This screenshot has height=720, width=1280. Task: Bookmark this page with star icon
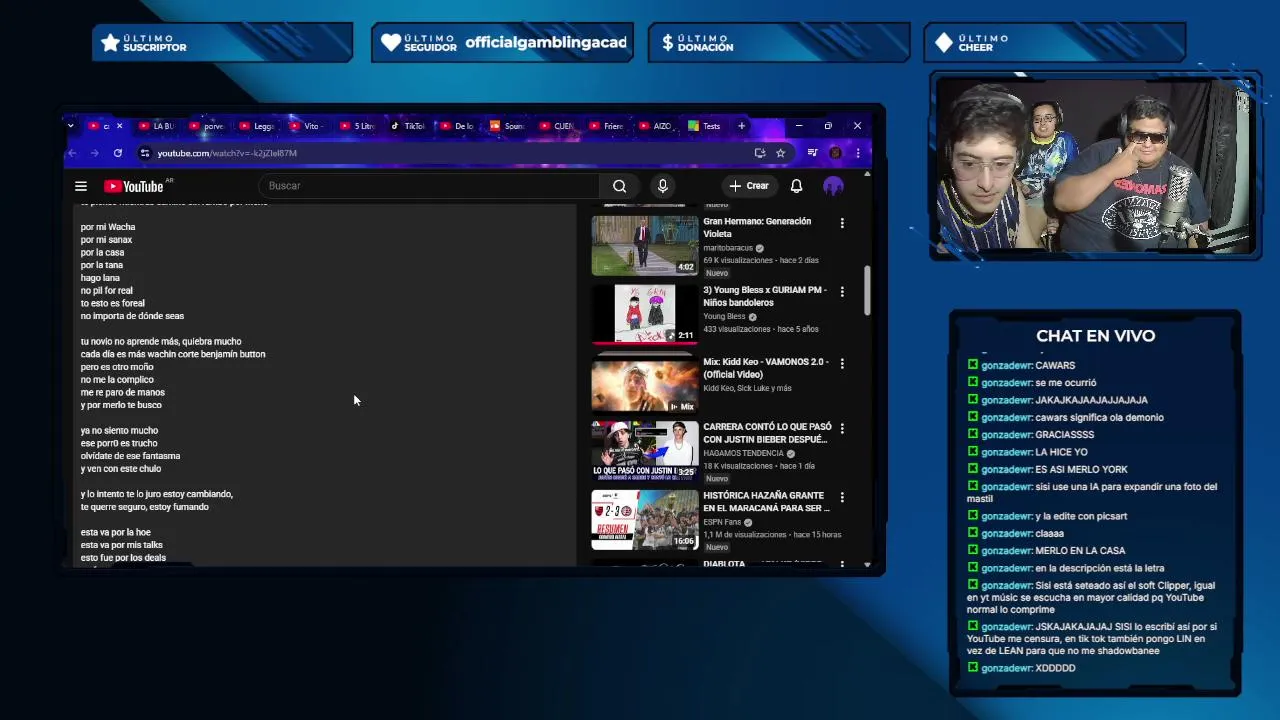(x=781, y=153)
